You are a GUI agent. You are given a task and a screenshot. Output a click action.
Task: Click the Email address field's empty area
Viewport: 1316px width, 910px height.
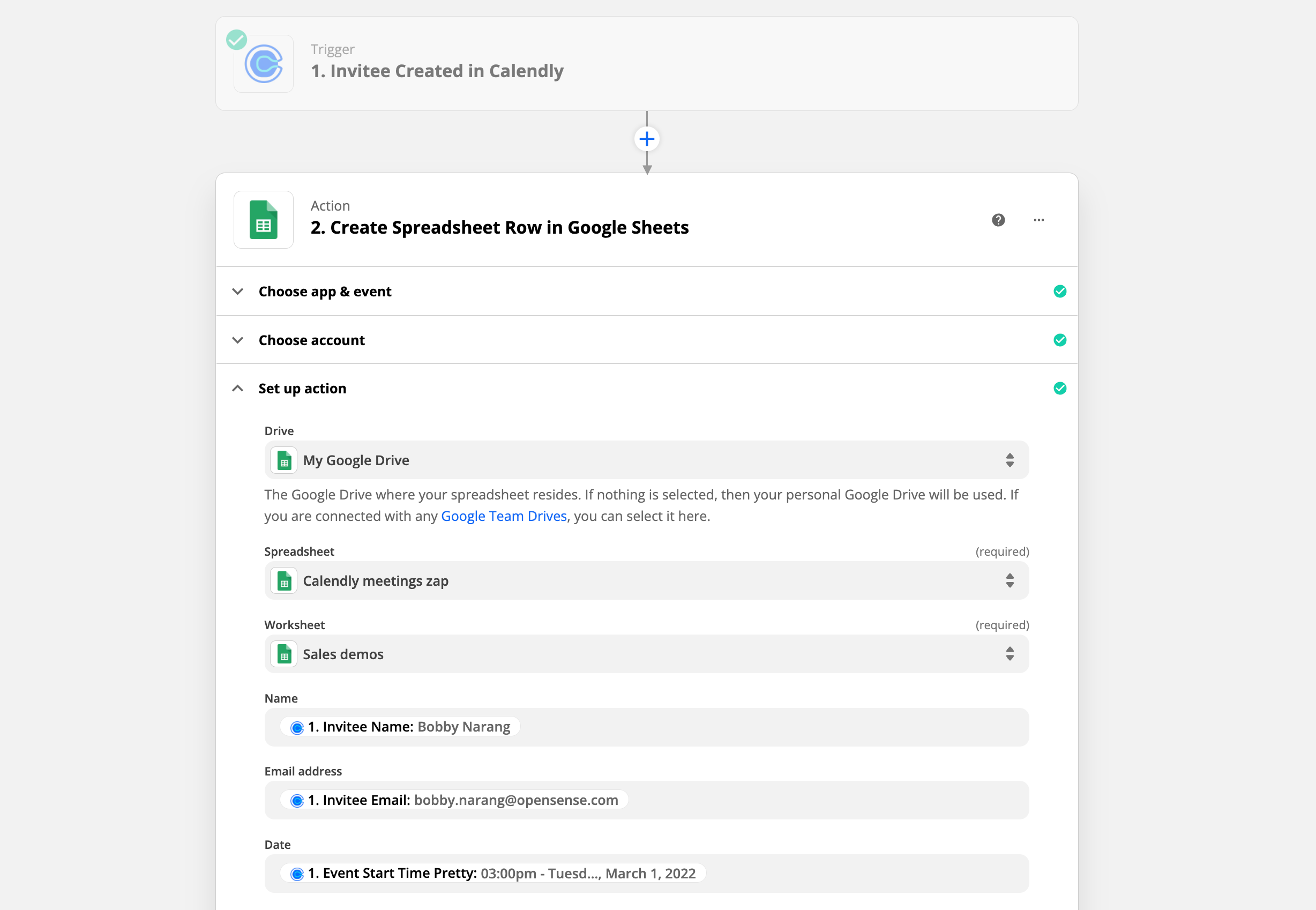pyautogui.click(x=826, y=800)
